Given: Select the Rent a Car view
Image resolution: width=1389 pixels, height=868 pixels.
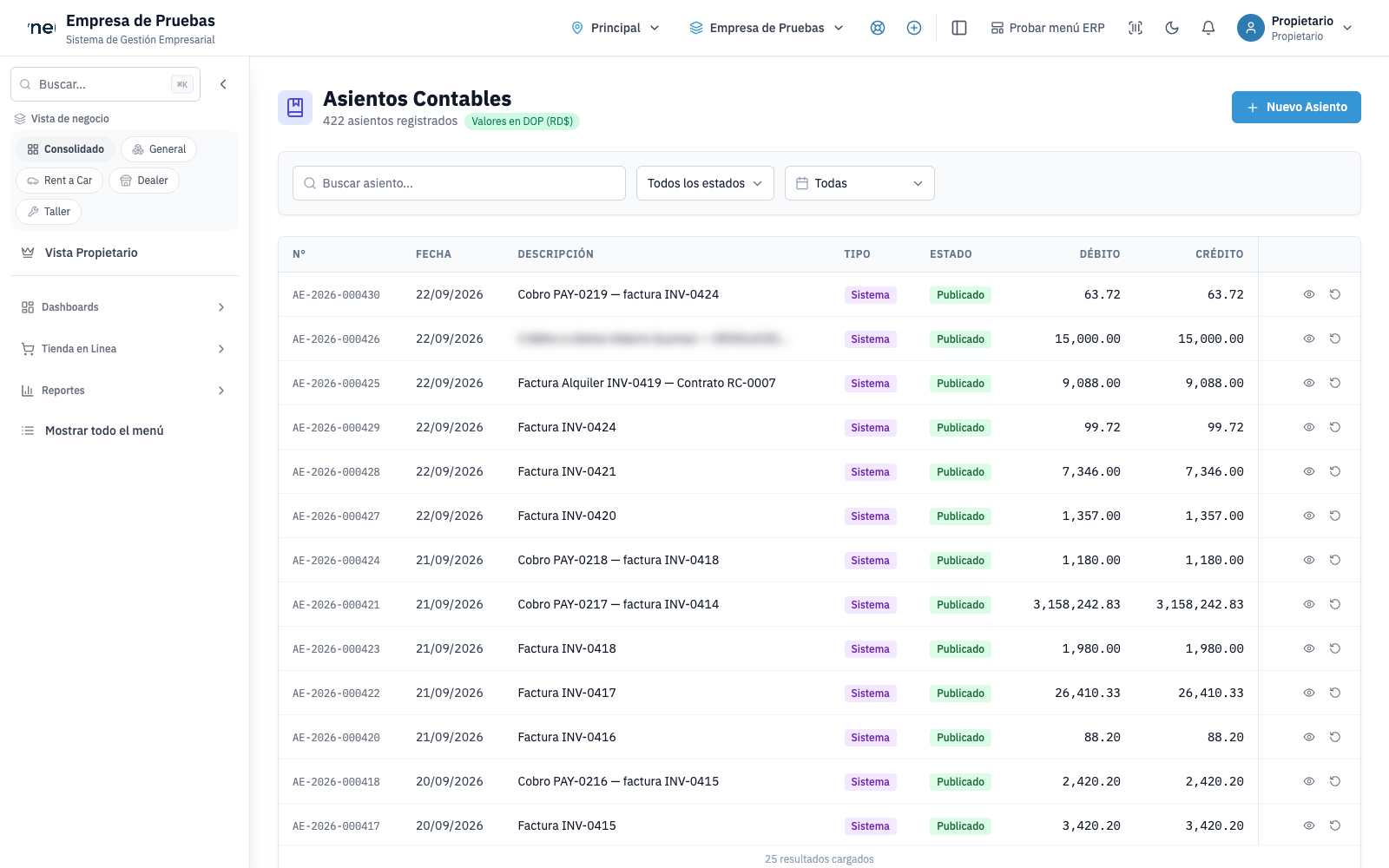Looking at the screenshot, I should (x=59, y=181).
